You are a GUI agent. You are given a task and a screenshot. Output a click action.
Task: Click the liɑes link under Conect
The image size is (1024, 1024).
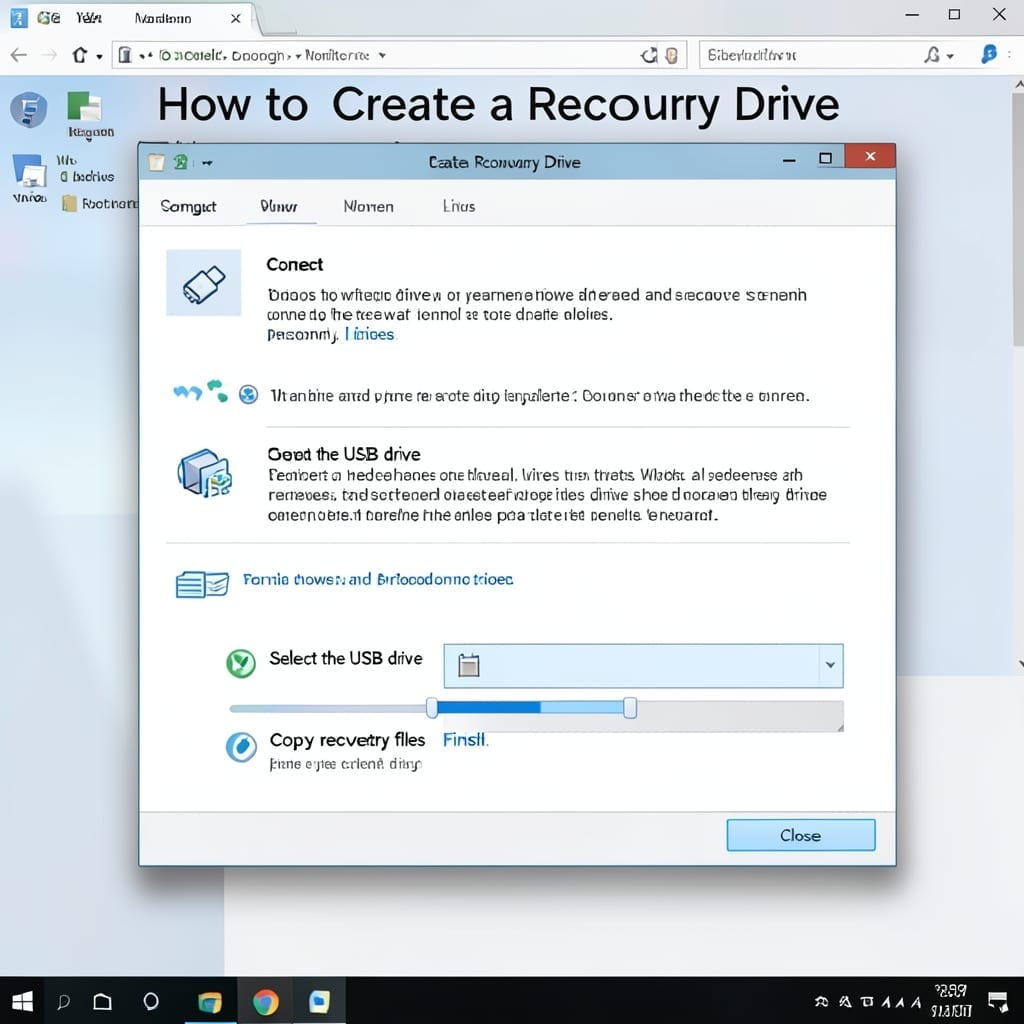coord(370,334)
